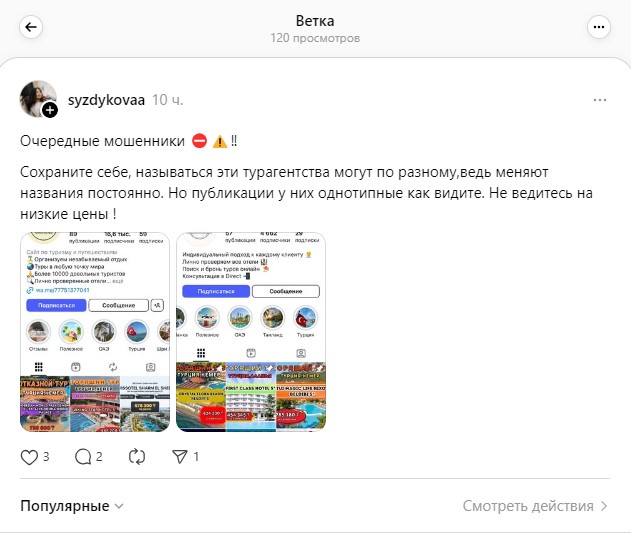This screenshot has width=631, height=534.
Task: Open post options next to syzdykovaa
Action: (x=600, y=100)
